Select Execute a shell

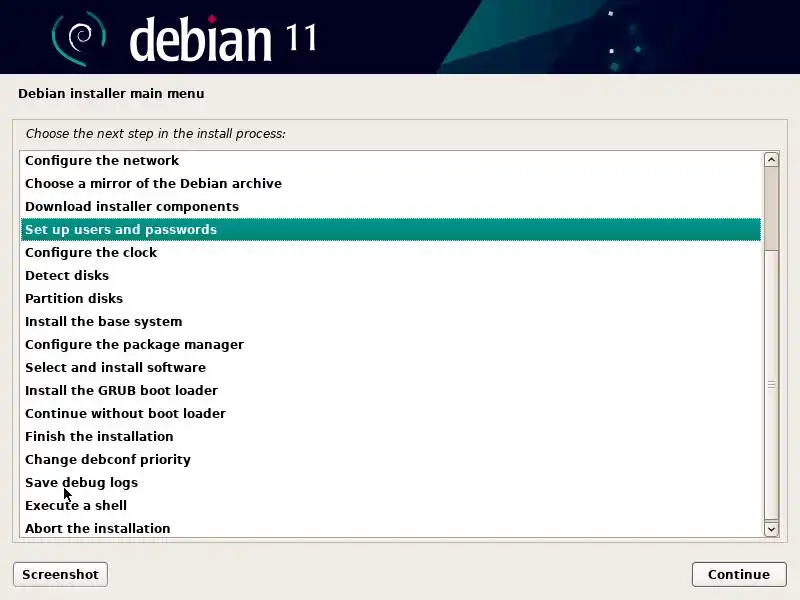click(x=391, y=505)
